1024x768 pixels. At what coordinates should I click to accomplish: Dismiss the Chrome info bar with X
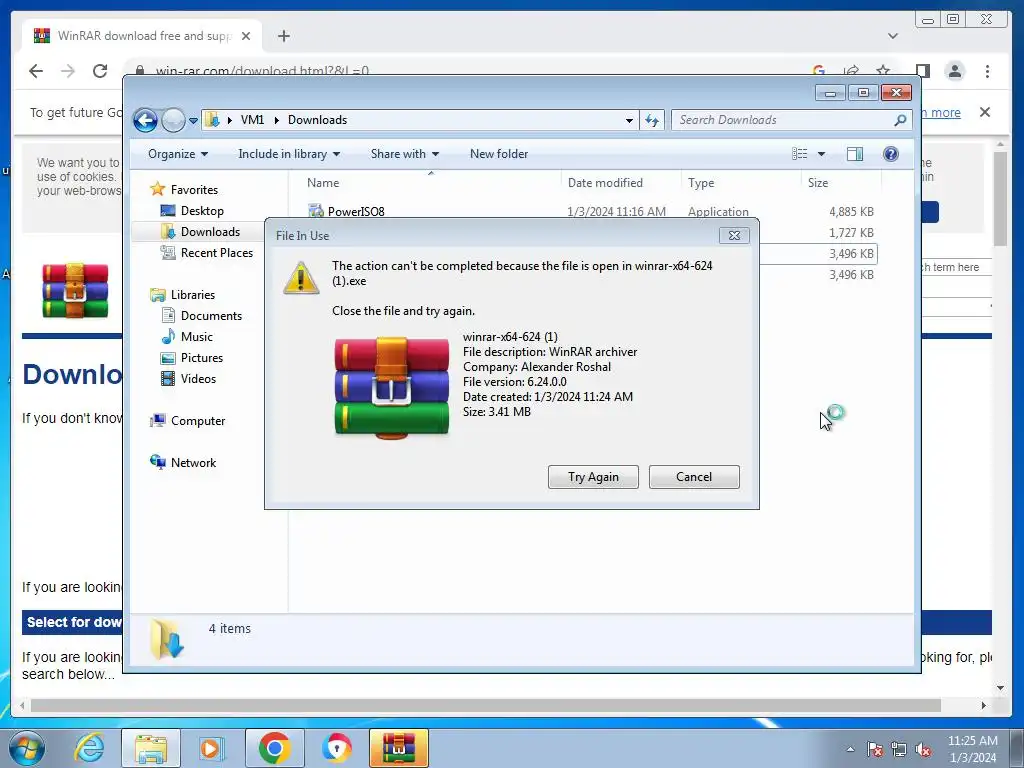tap(985, 112)
